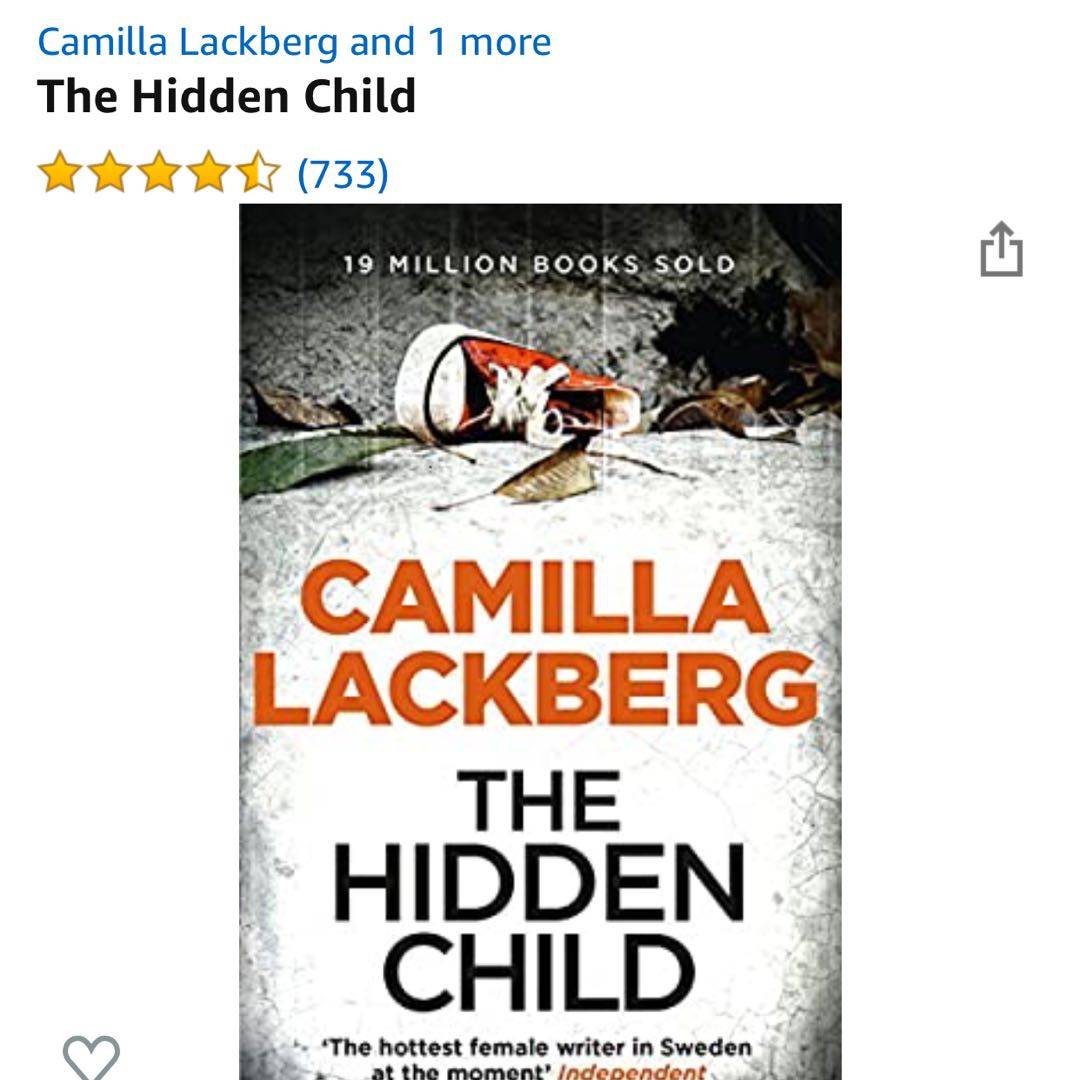Click black HIDDEN word on the cover
Viewport: 1080px width, 1080px height.
pos(539,882)
